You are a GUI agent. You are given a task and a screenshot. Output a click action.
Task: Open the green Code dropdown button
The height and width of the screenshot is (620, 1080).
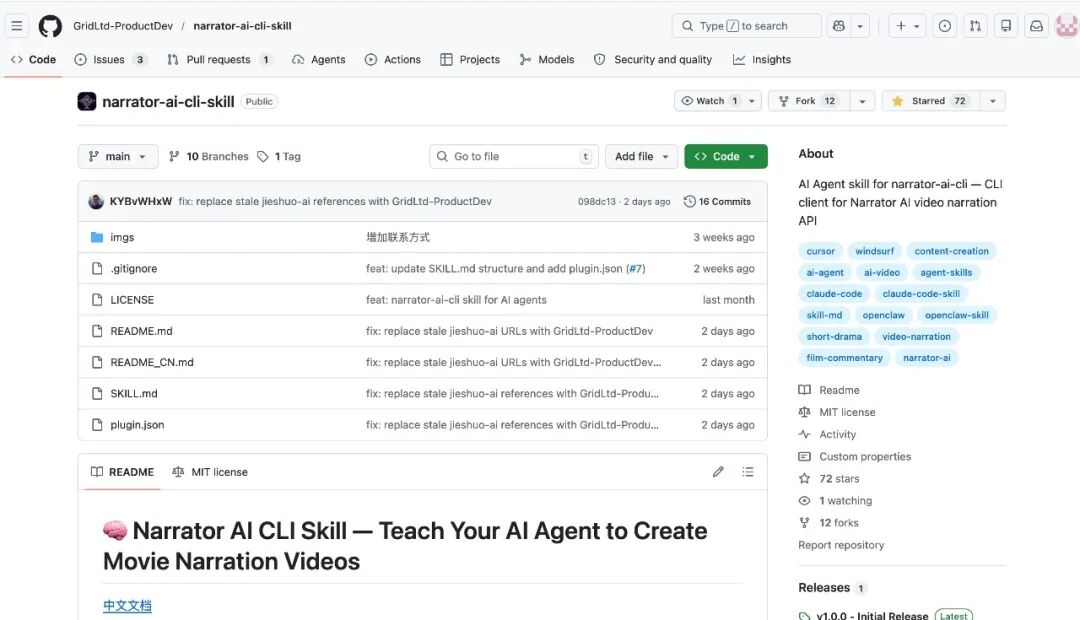point(726,156)
